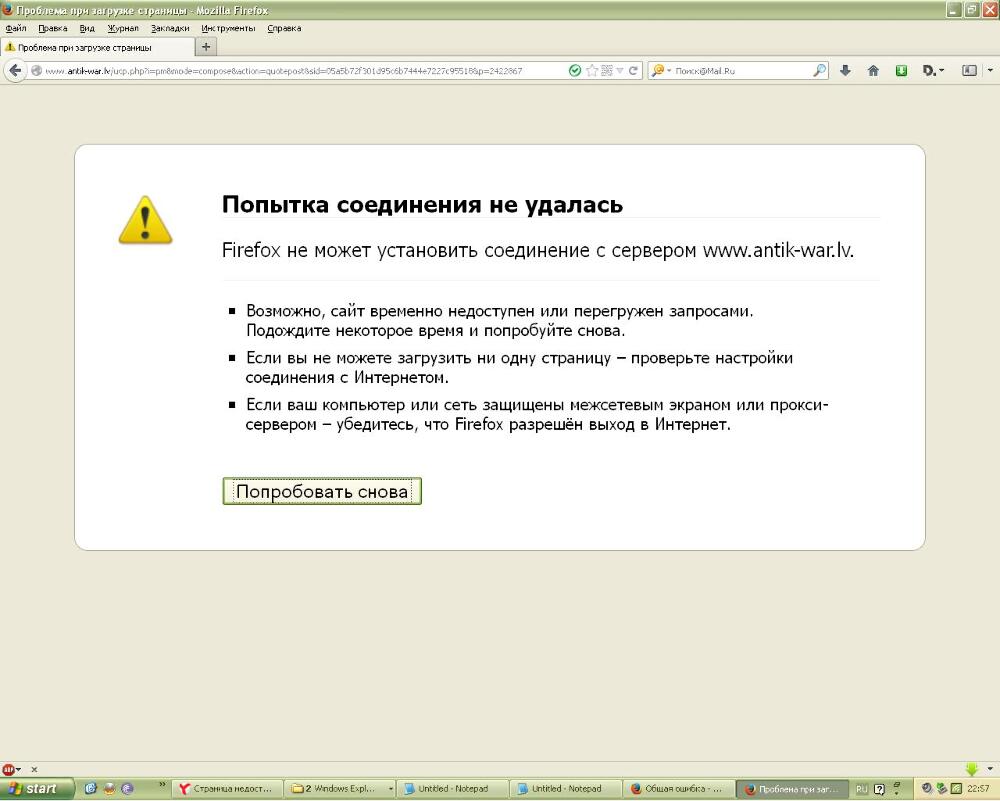This screenshot has height=801, width=1000.
Task: Open the Правка menu
Action: (x=53, y=28)
